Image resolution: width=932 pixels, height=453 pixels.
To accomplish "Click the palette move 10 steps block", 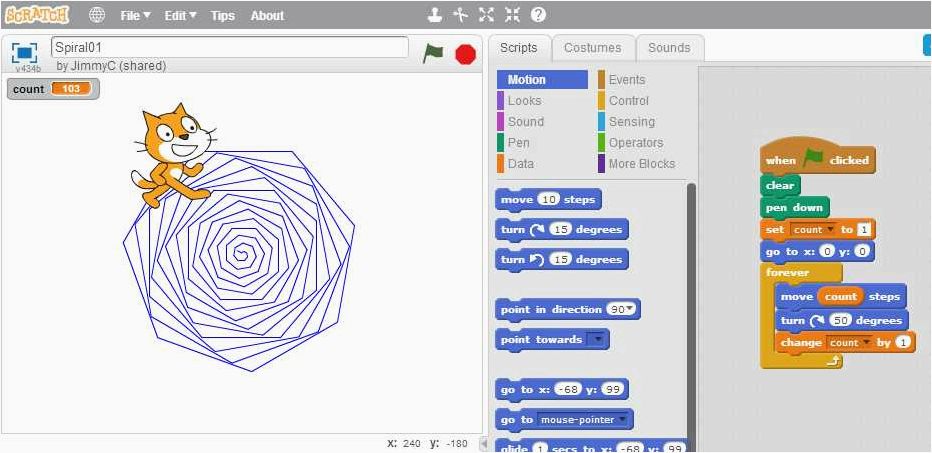I will (548, 200).
